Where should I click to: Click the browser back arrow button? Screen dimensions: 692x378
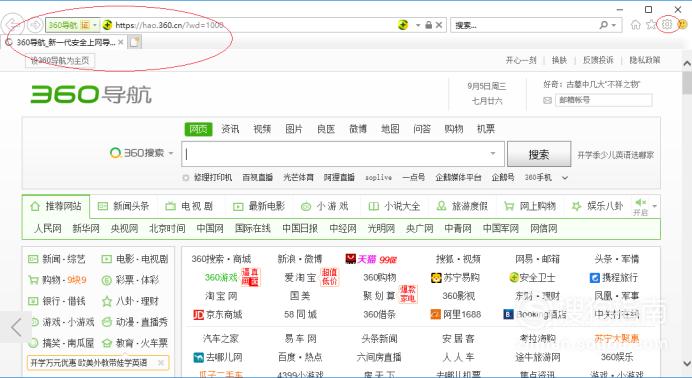point(13,25)
